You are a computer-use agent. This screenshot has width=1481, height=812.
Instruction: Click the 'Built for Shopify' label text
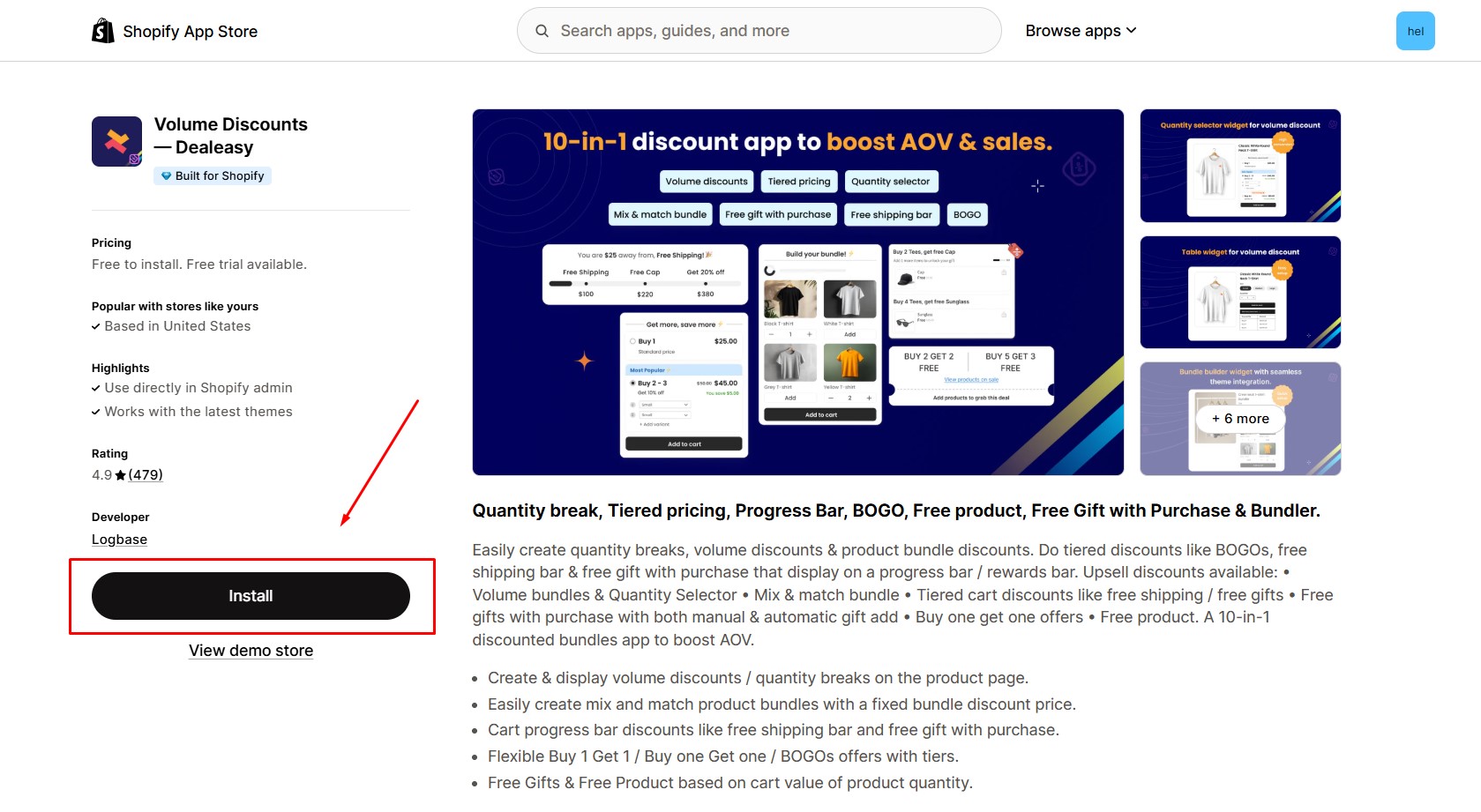click(x=220, y=176)
